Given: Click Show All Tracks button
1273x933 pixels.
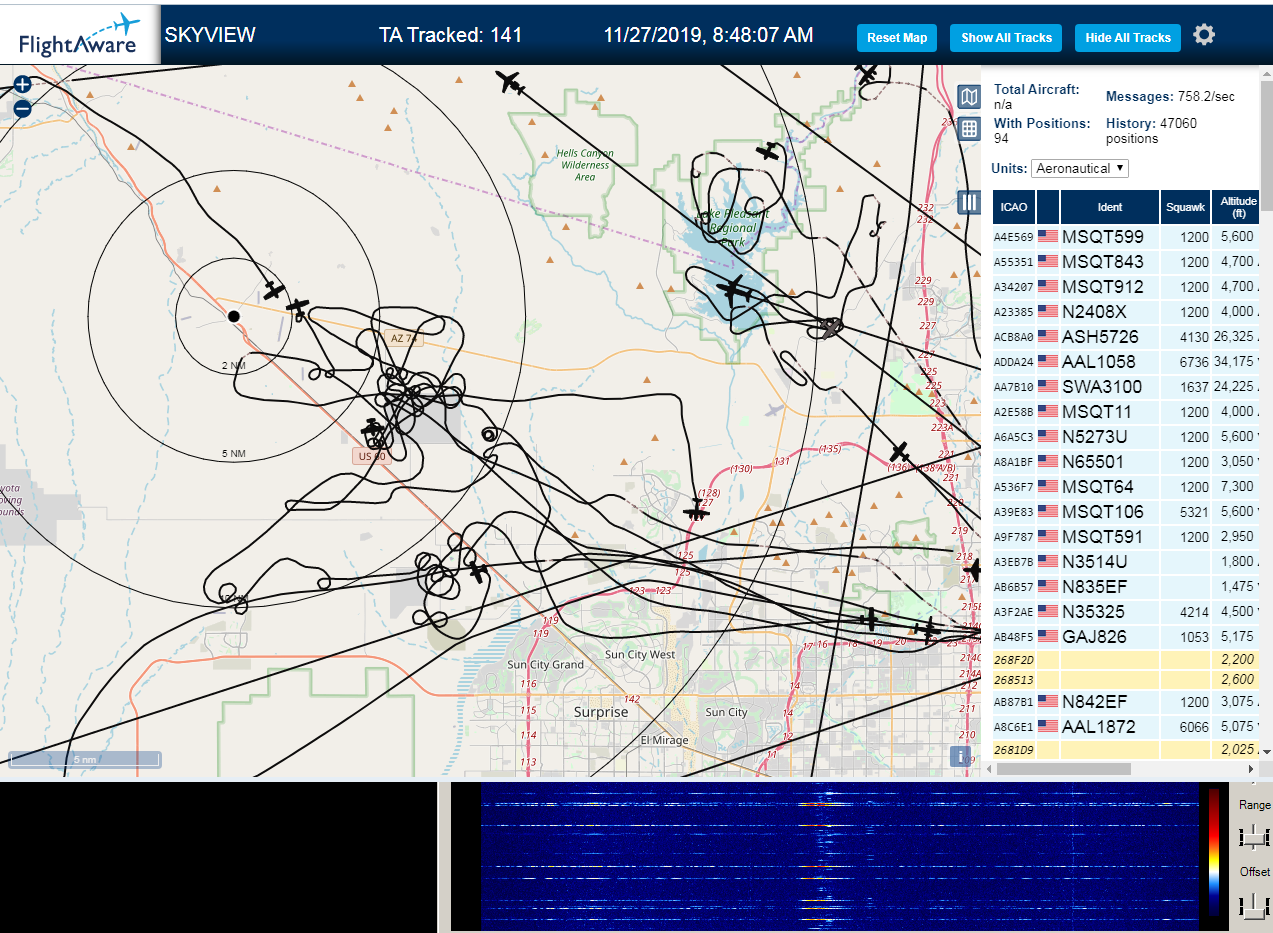Looking at the screenshot, I should [1006, 38].
